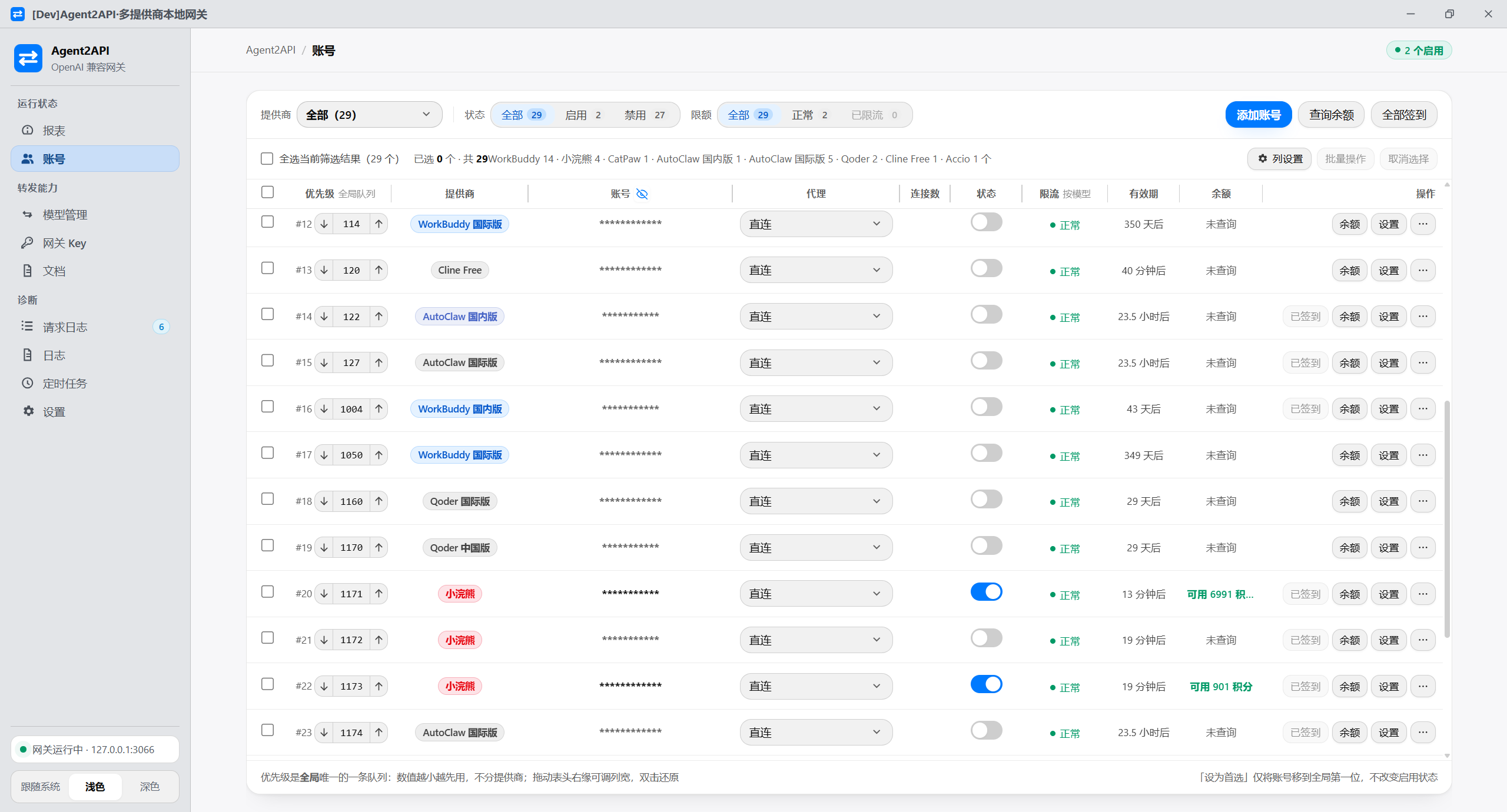Click the table vertical scrollbar thumb
This screenshot has width=1507, height=812.
(1447, 519)
